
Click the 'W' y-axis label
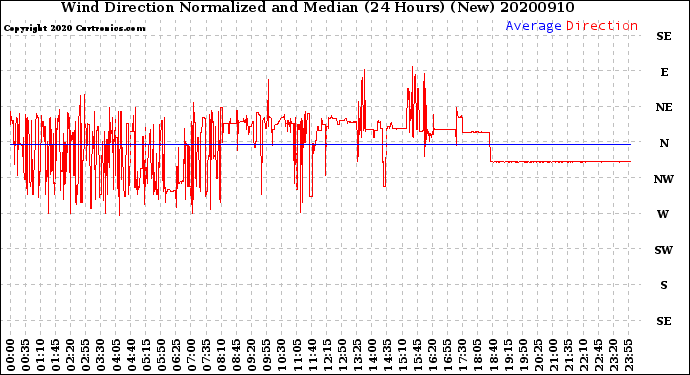(x=663, y=214)
